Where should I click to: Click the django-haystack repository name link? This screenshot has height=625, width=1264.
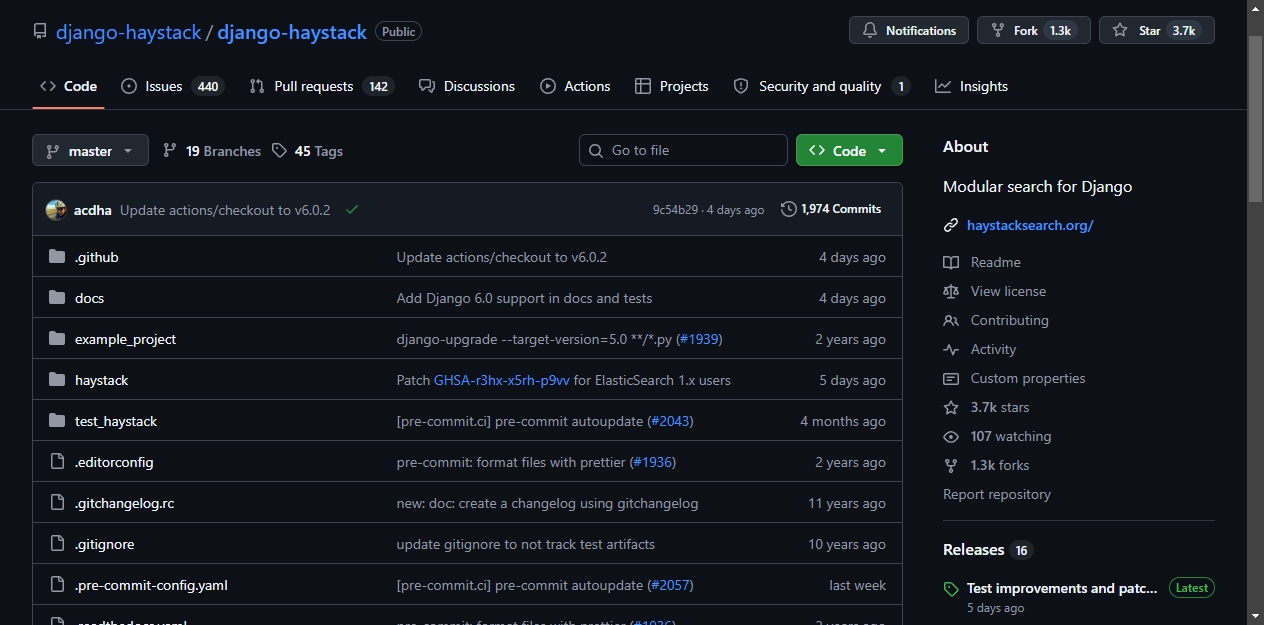click(x=292, y=32)
